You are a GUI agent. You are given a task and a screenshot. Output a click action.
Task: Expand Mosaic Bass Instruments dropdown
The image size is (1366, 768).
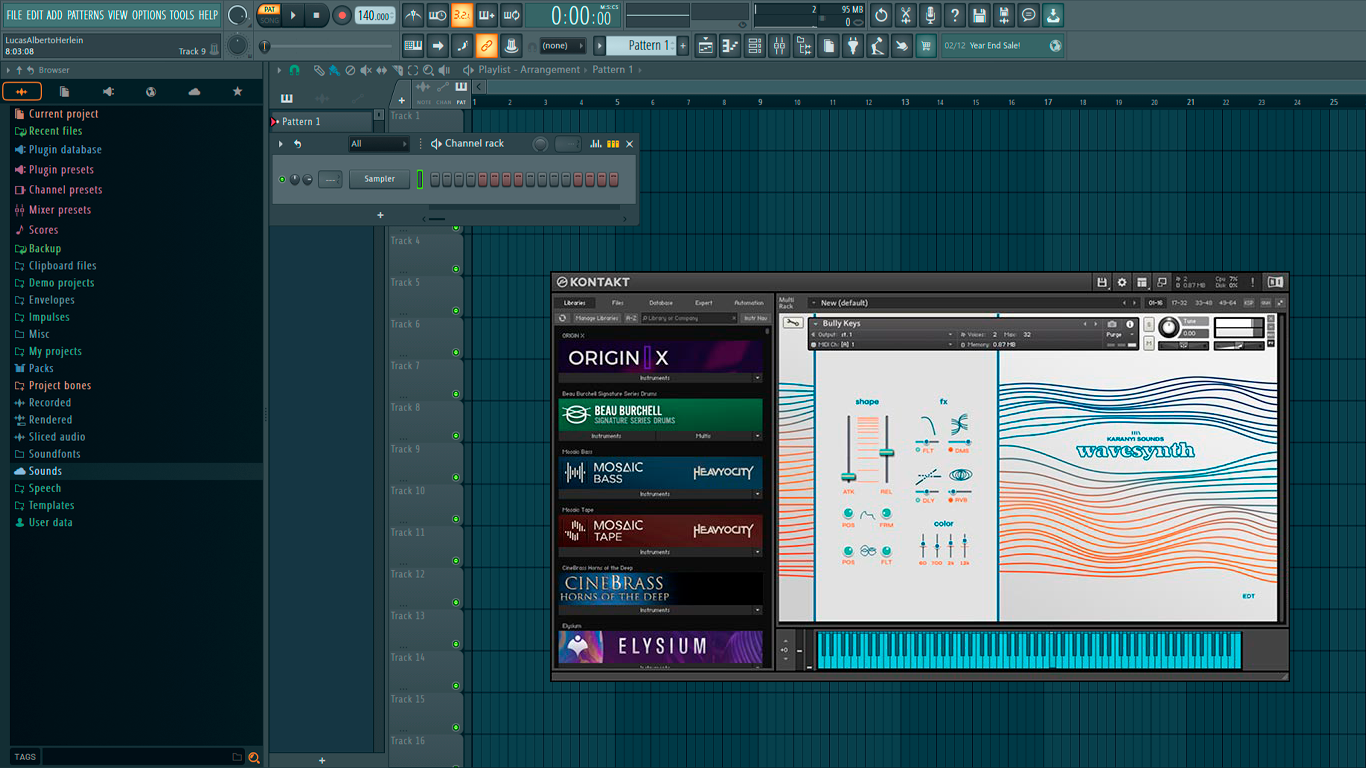(757, 494)
